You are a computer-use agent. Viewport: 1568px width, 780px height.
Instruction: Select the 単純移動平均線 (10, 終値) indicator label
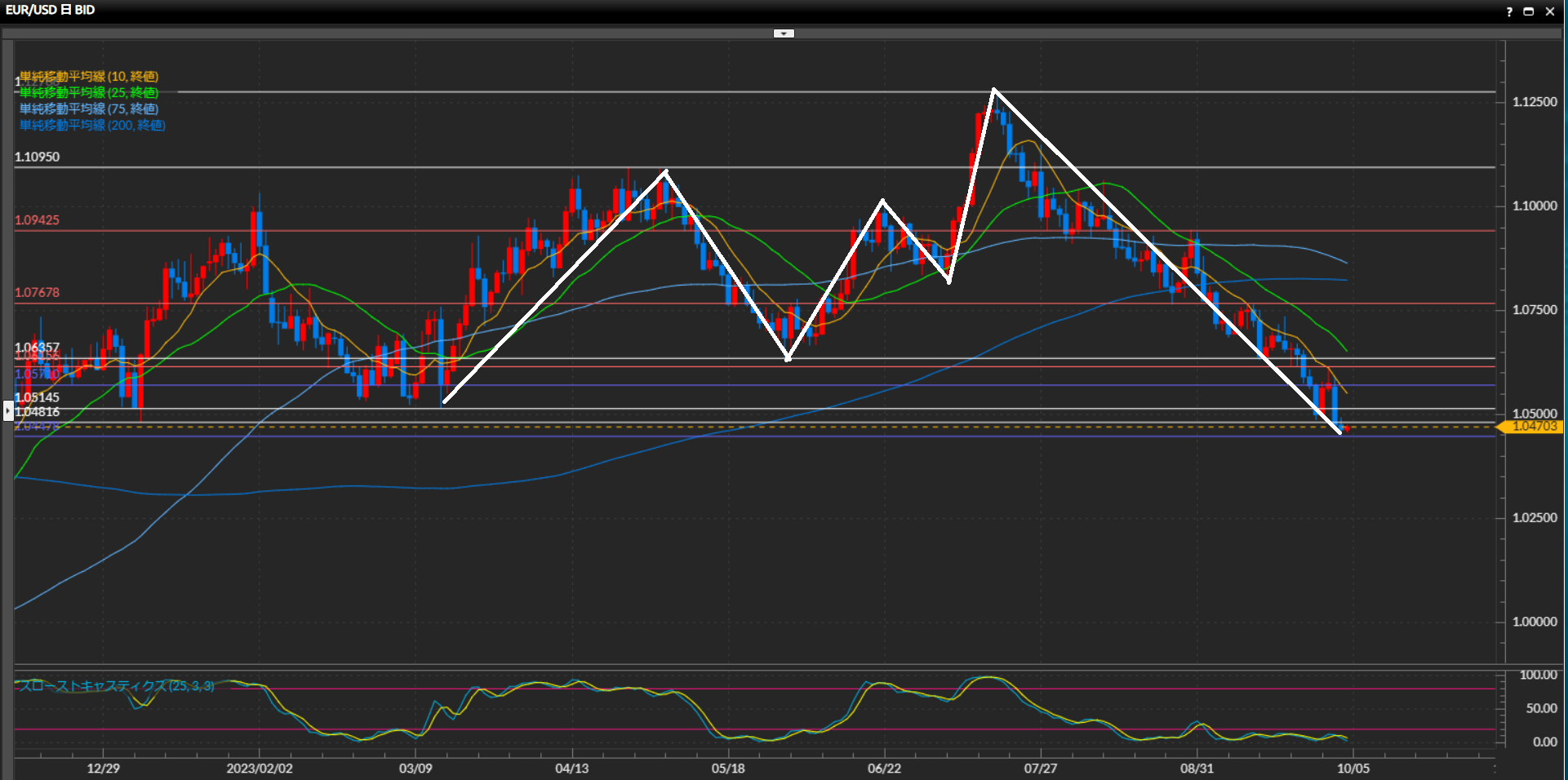coord(89,77)
